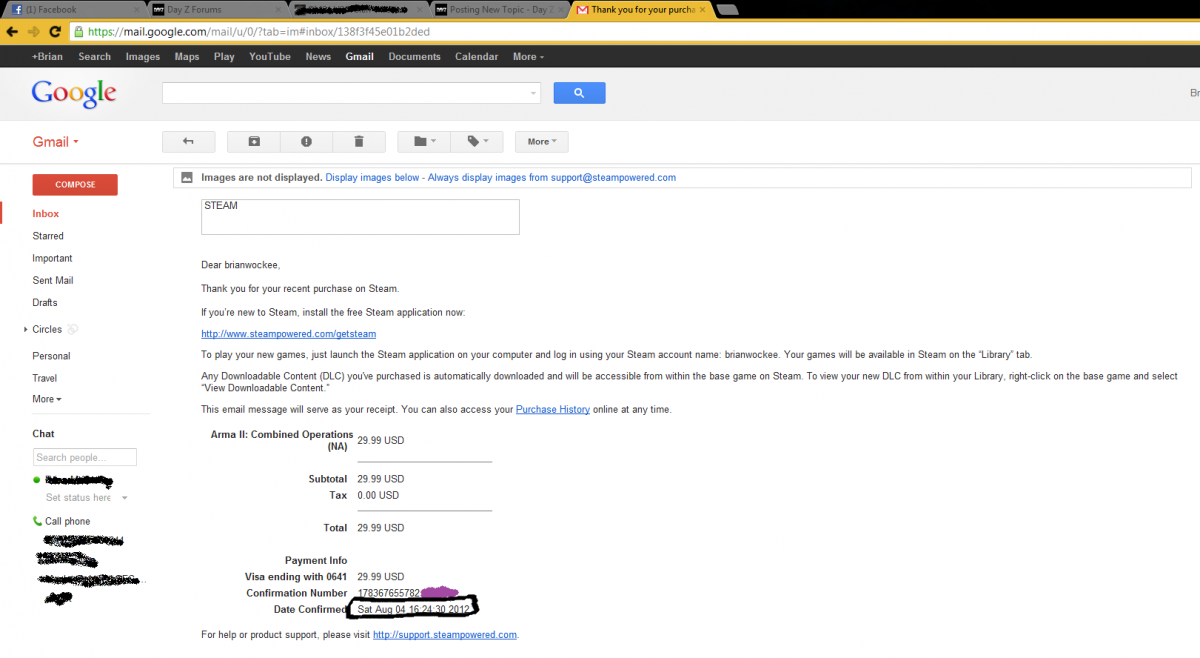Screen dimensions: 1200x658
Task: Report spam with the exclamation icon
Action: (x=306, y=142)
